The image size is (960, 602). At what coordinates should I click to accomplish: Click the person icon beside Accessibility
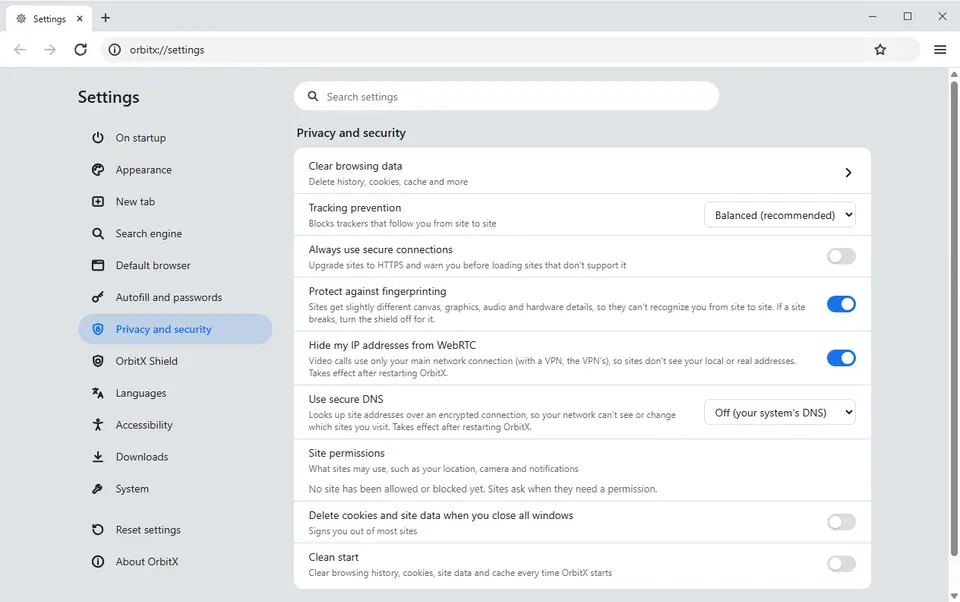click(98, 424)
